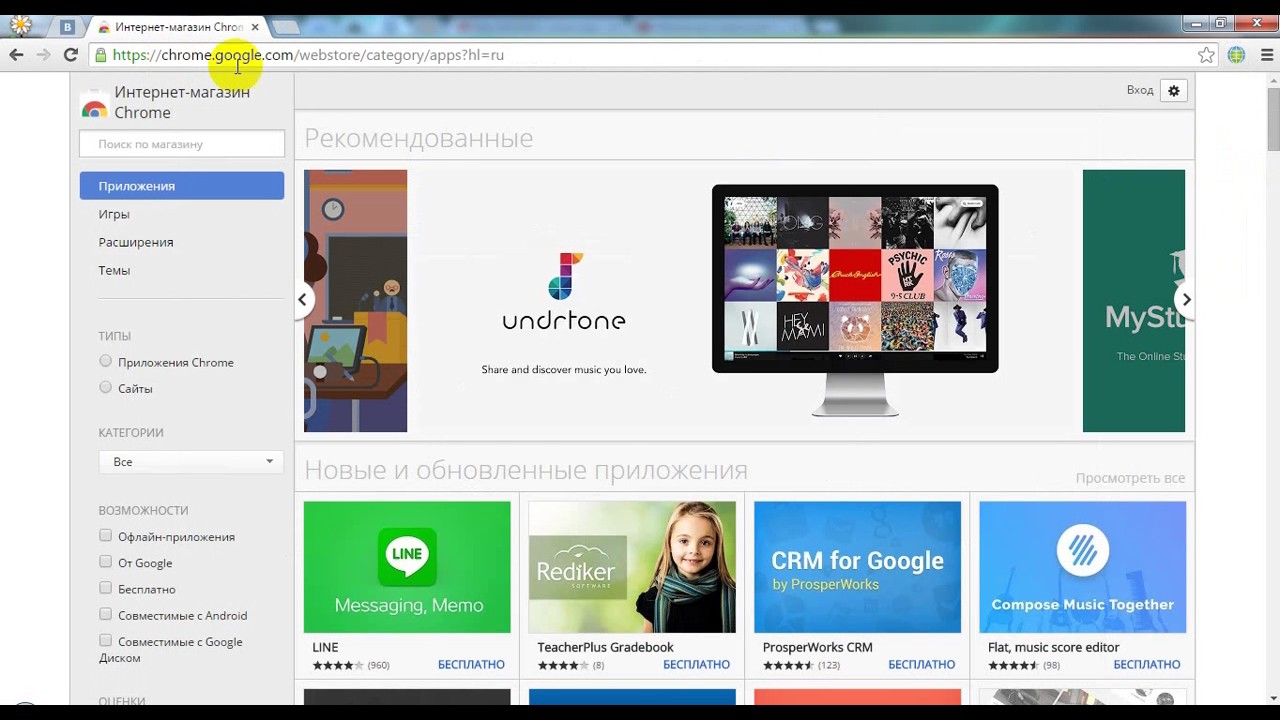1280x720 pixels.
Task: Click БЕСПЛАТНО under LINE
Action: pos(471,665)
